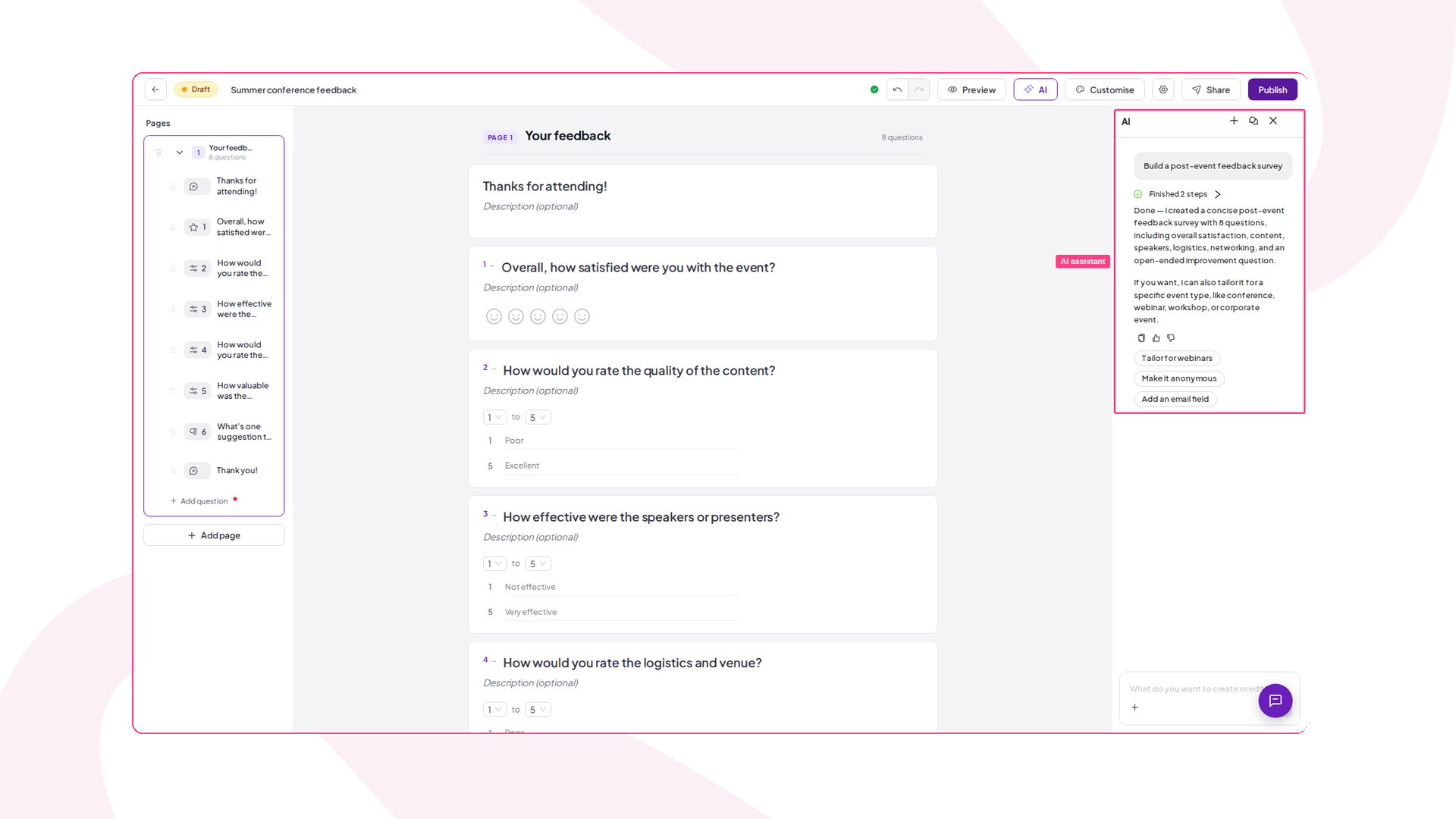Publish the survey
Screen dimensions: 1456x819
[x=1272, y=89]
